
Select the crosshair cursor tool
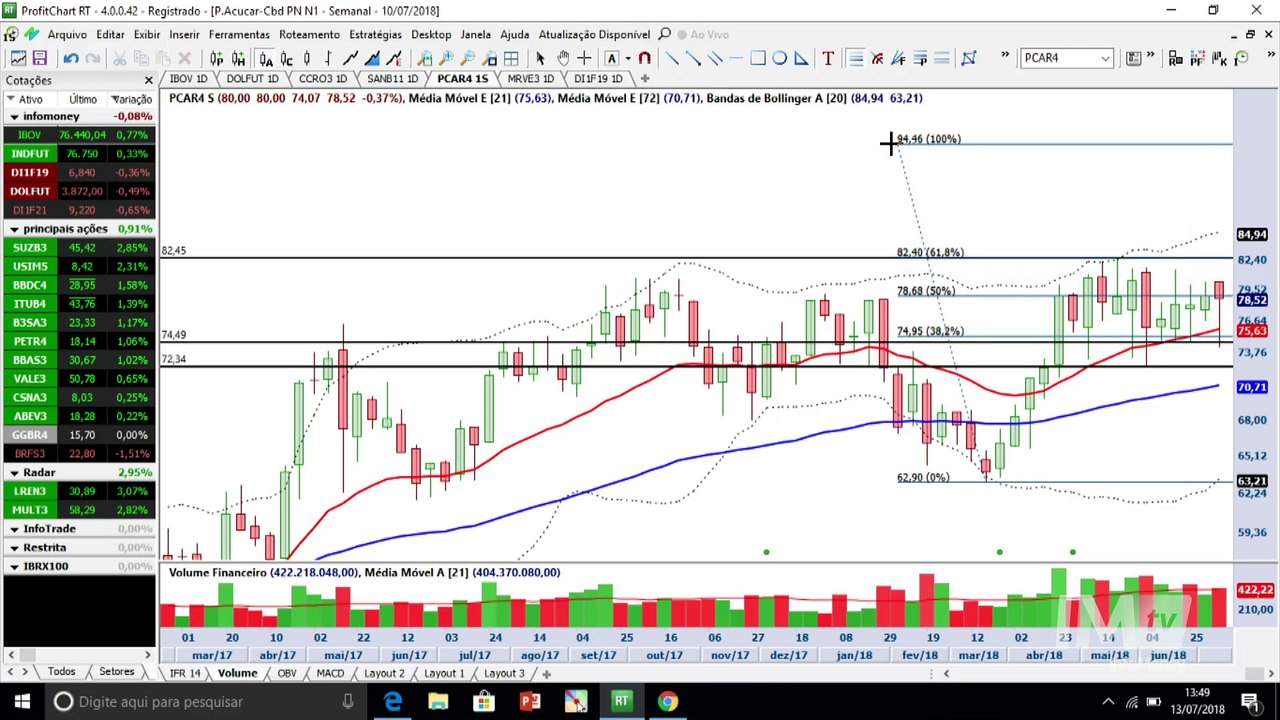coord(584,58)
